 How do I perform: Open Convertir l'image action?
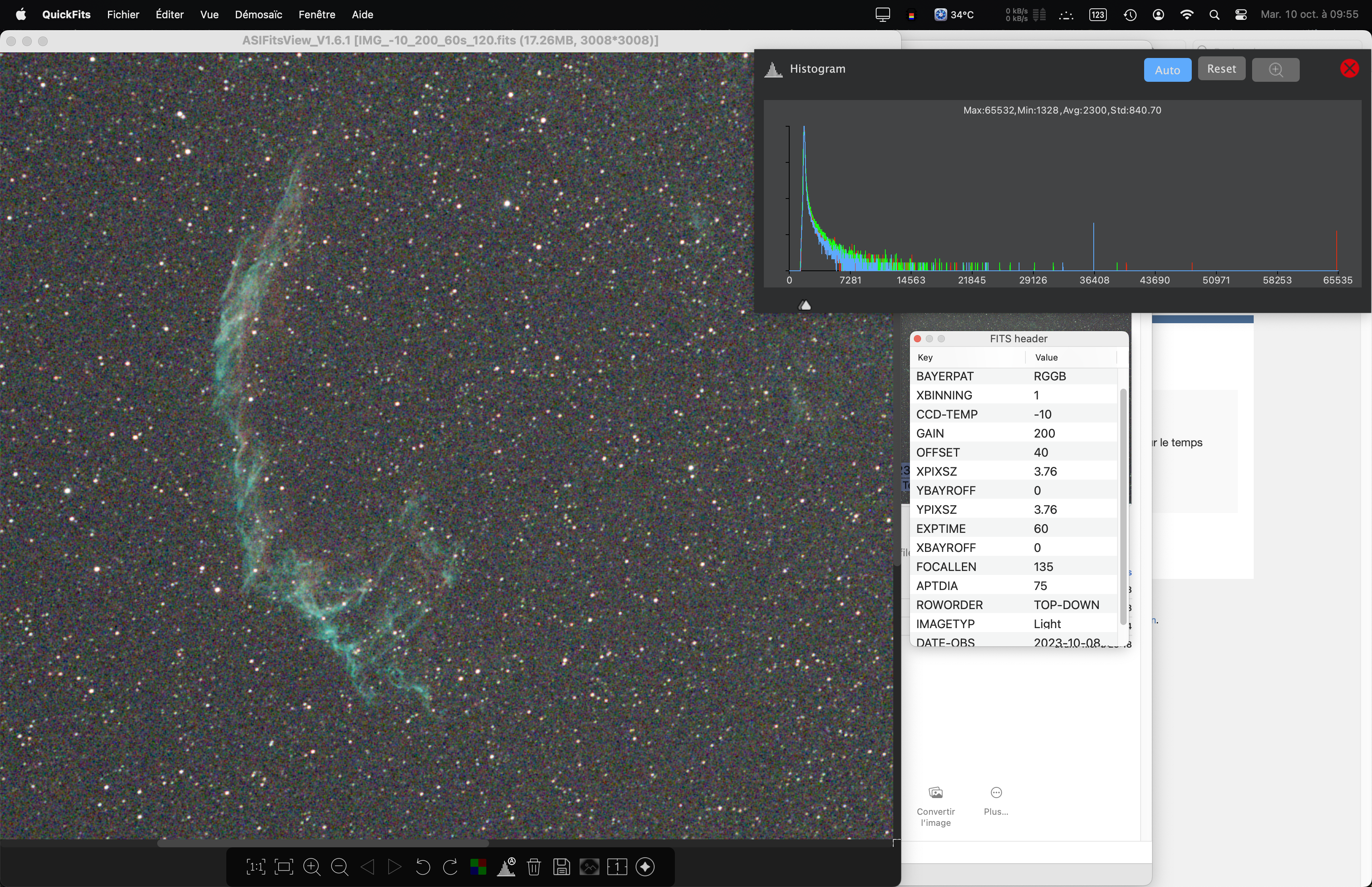point(936,805)
